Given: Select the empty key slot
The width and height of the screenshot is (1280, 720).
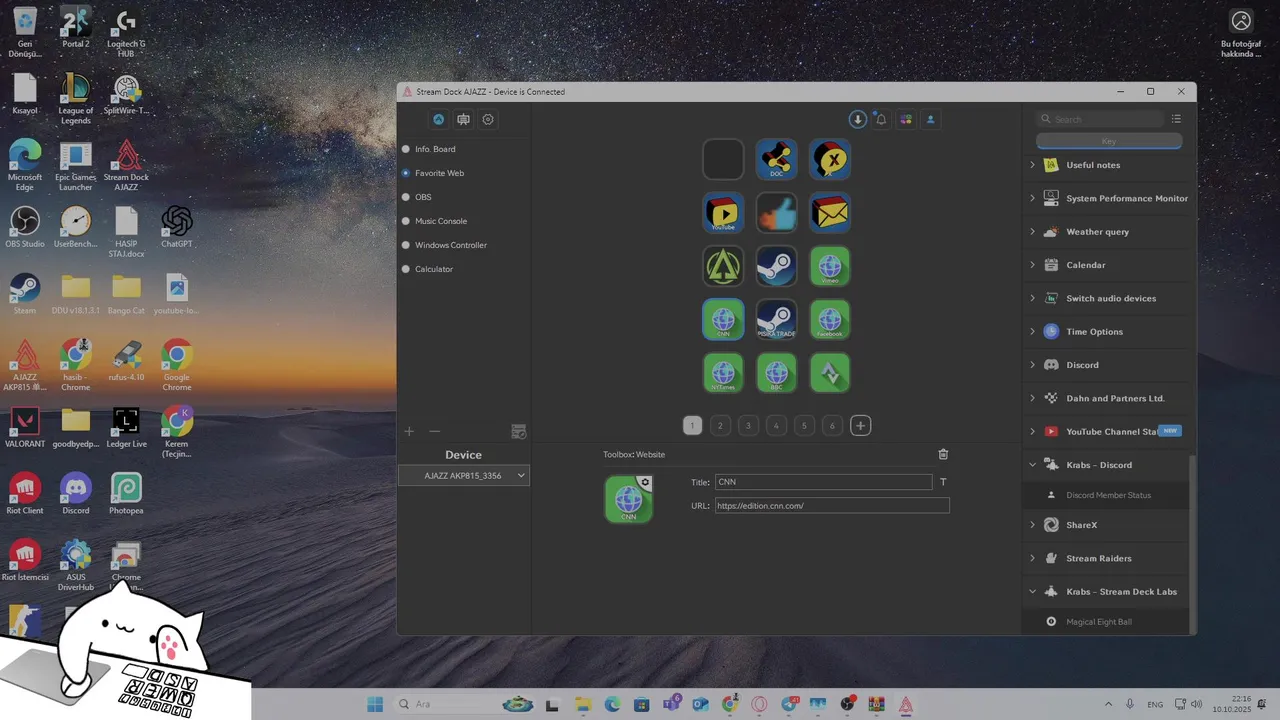Looking at the screenshot, I should (x=723, y=159).
